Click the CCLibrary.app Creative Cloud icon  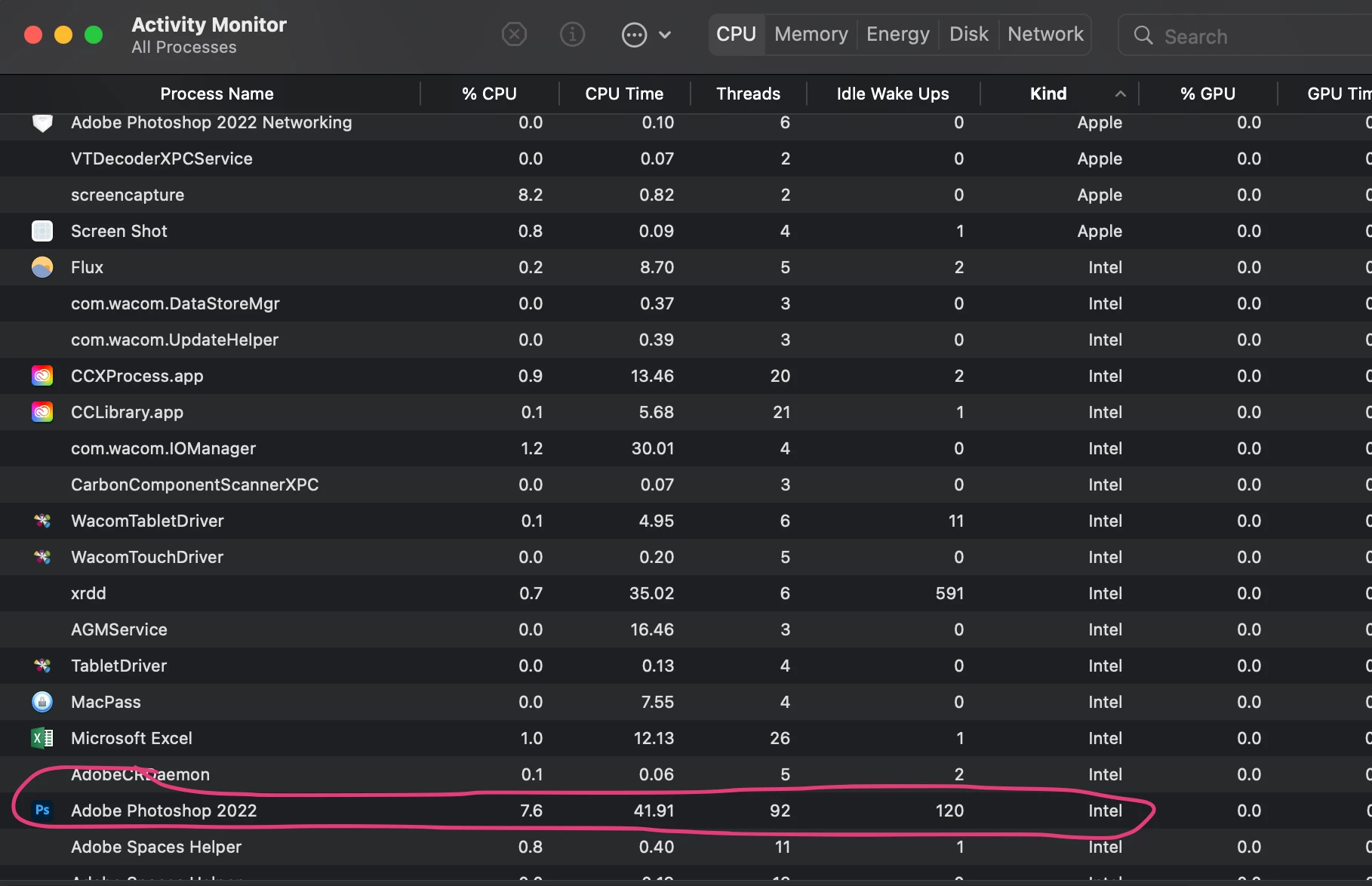(x=42, y=411)
